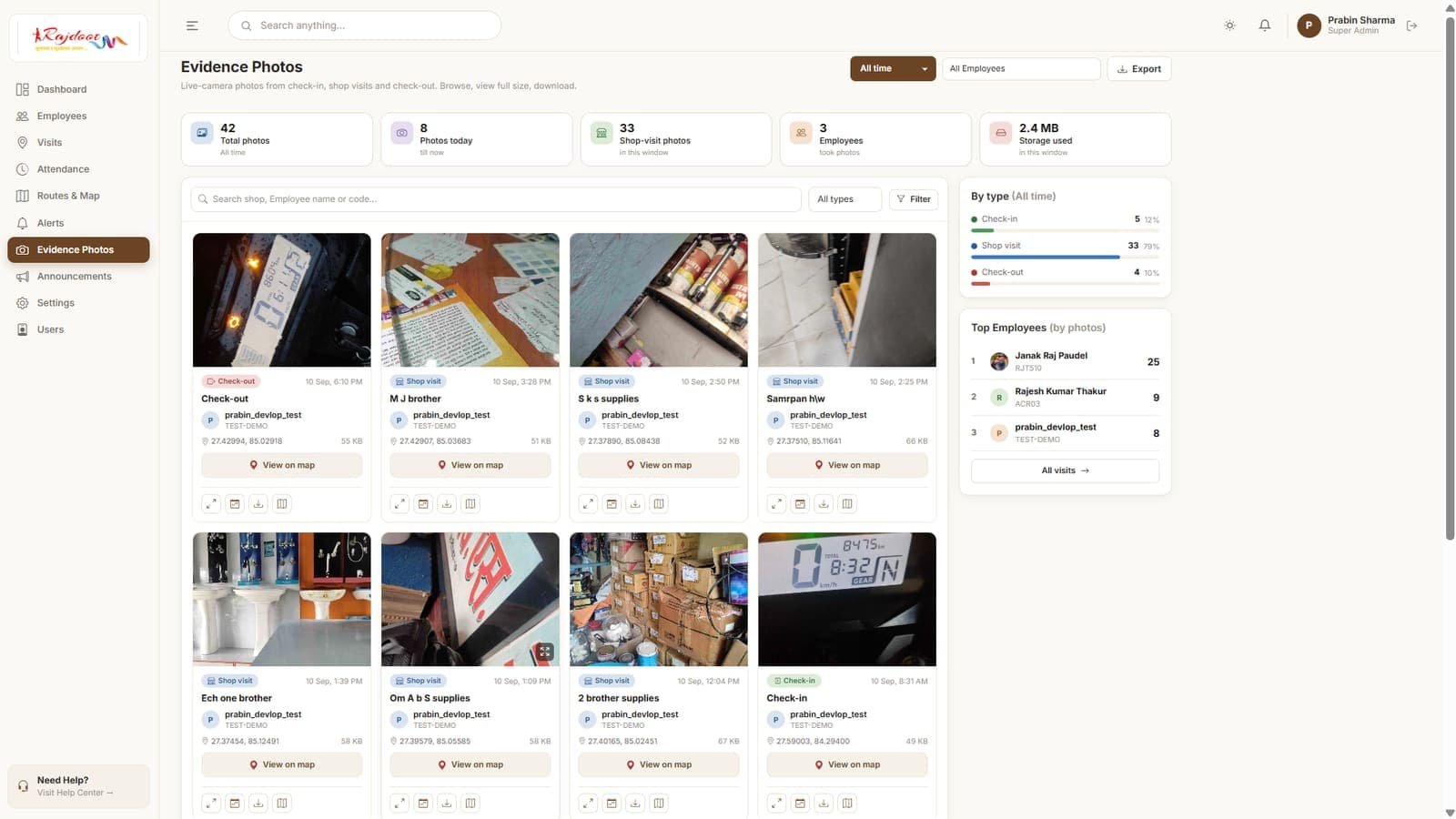Open Attendance from the sidebar
The image size is (1456, 819).
[x=78, y=169]
